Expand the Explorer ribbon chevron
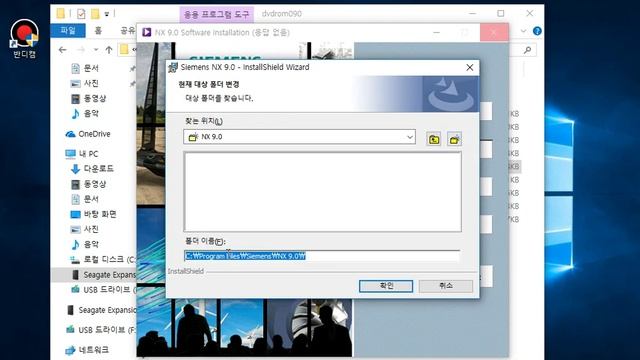 [x=523, y=31]
